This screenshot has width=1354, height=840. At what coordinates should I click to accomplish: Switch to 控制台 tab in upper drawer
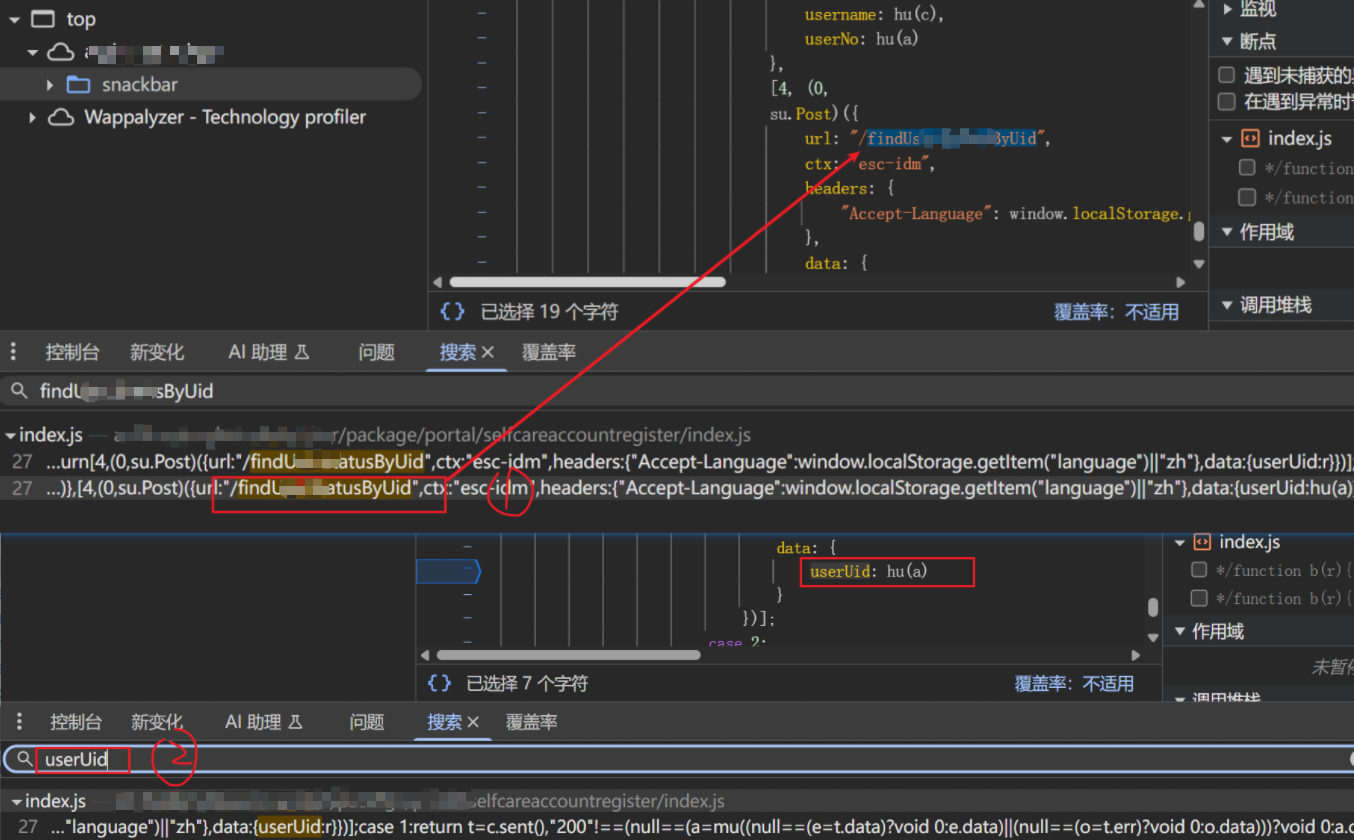[72, 352]
